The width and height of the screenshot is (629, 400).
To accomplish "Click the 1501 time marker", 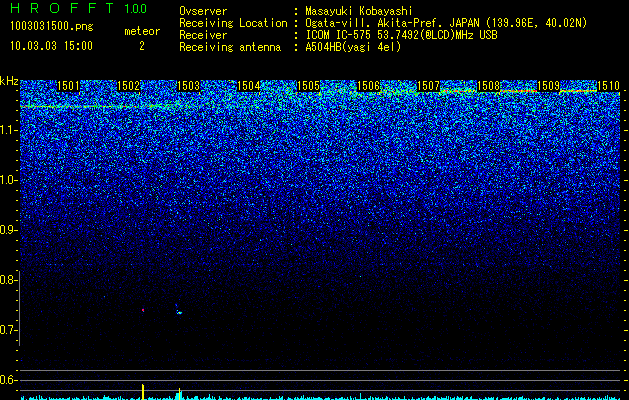I will click(69, 86).
